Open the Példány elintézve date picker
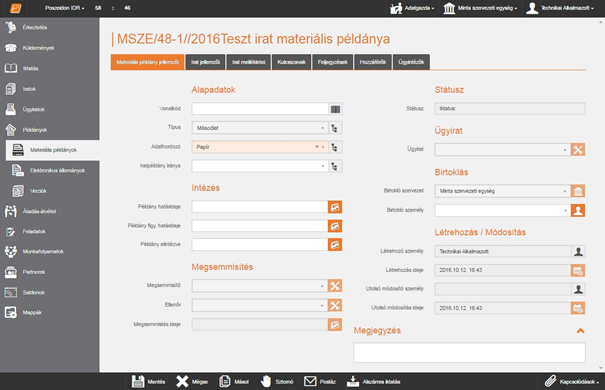Viewport: 605px width, 390px height. click(335, 245)
